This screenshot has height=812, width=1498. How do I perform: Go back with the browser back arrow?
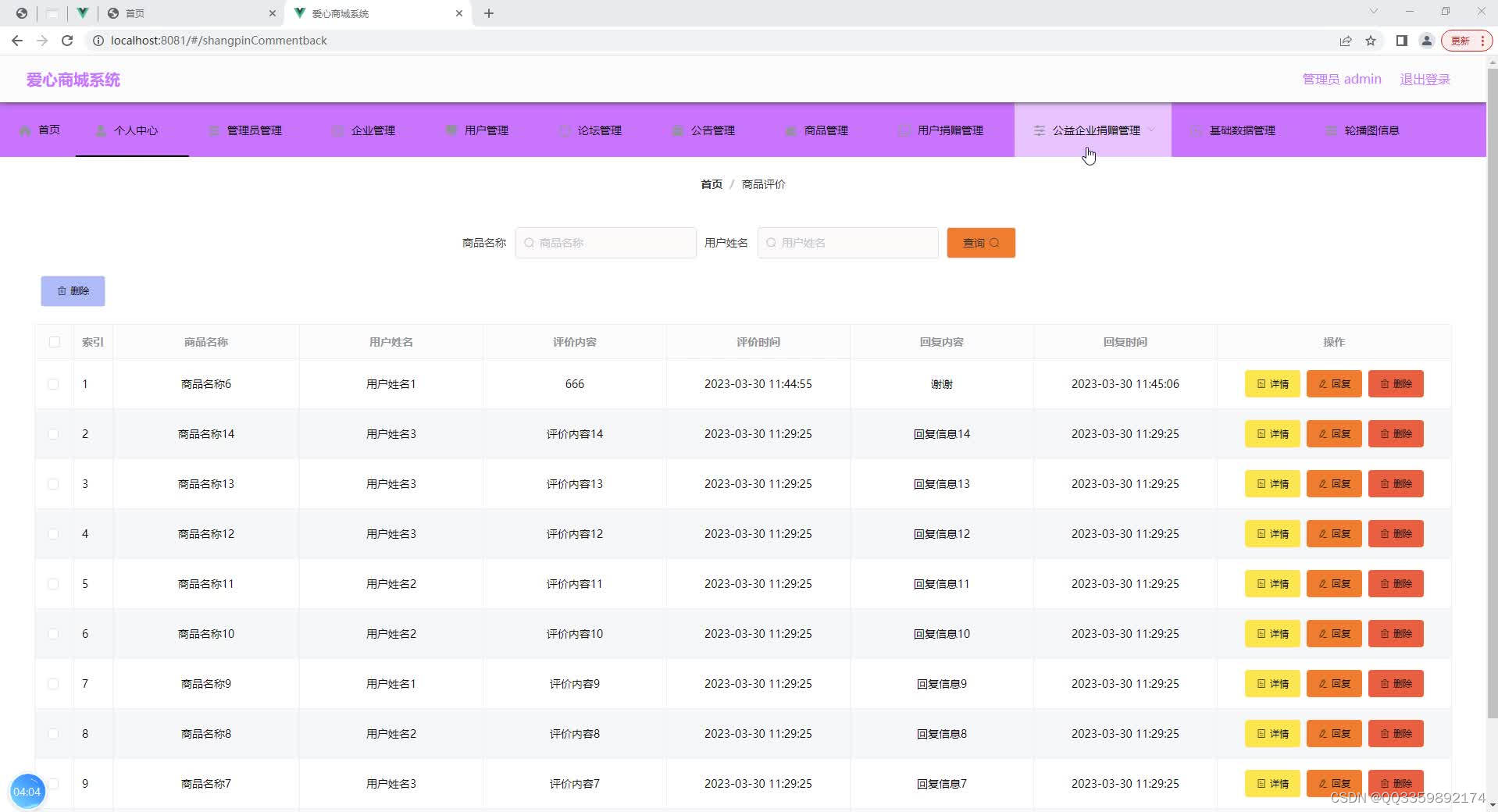pos(17,41)
